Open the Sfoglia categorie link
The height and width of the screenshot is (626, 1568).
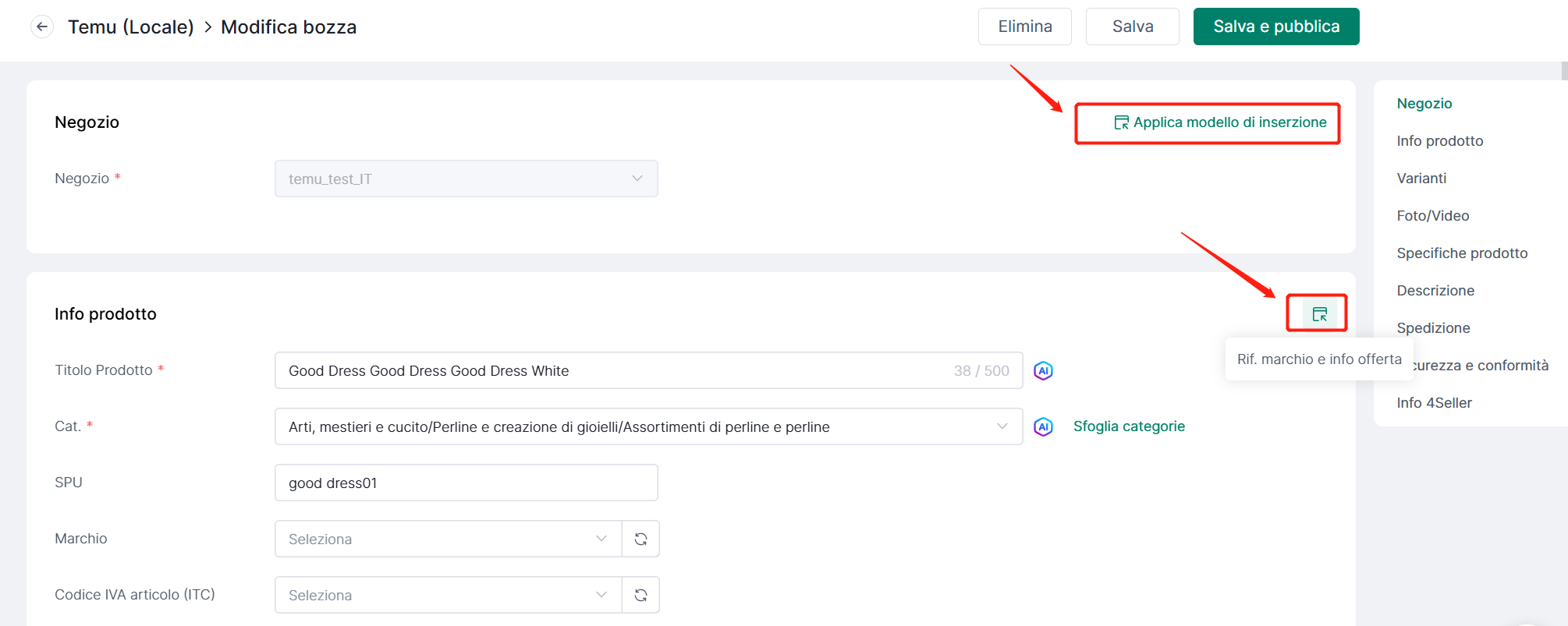(1129, 426)
